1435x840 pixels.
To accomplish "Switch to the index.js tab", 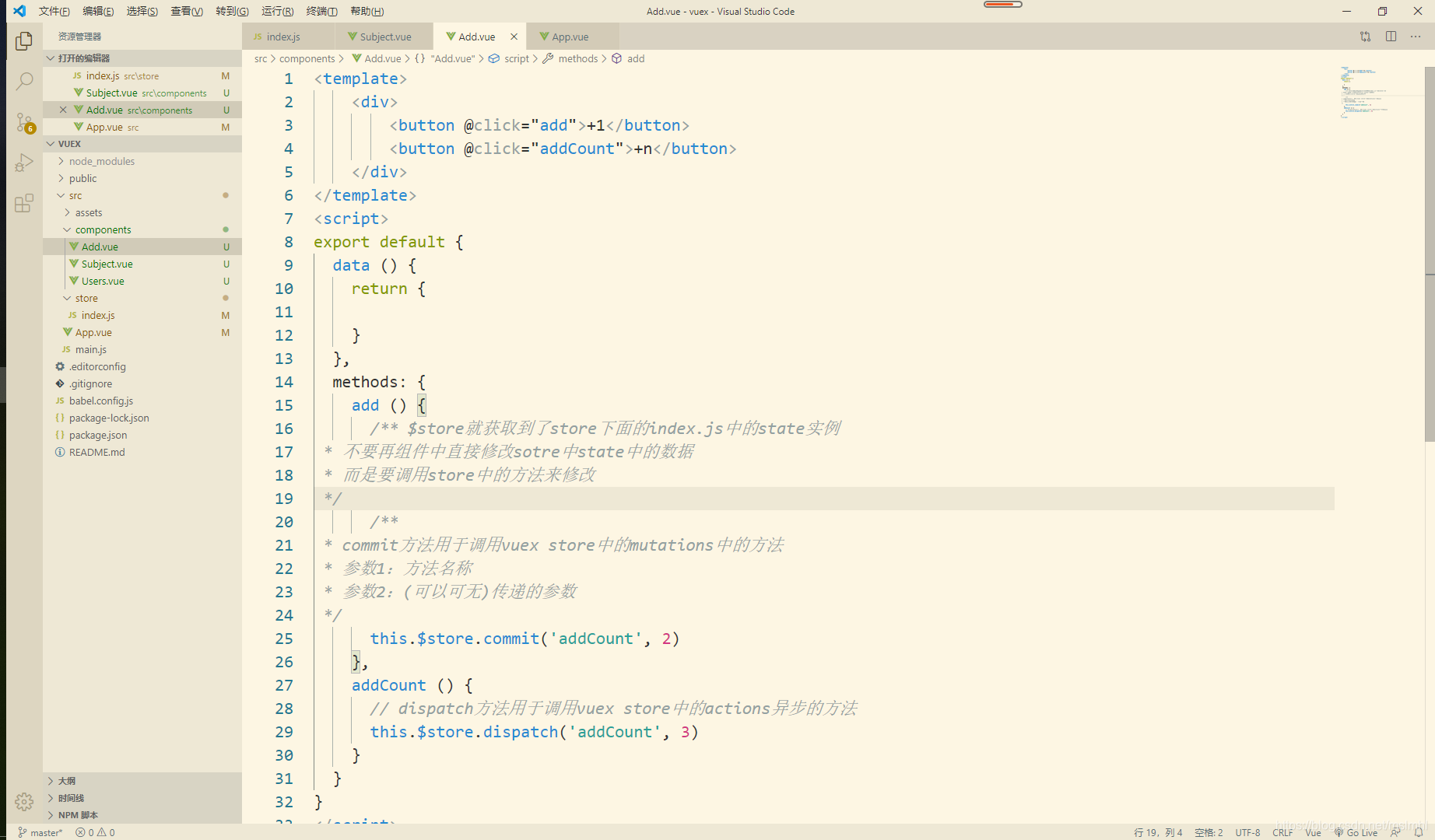I will click(288, 37).
